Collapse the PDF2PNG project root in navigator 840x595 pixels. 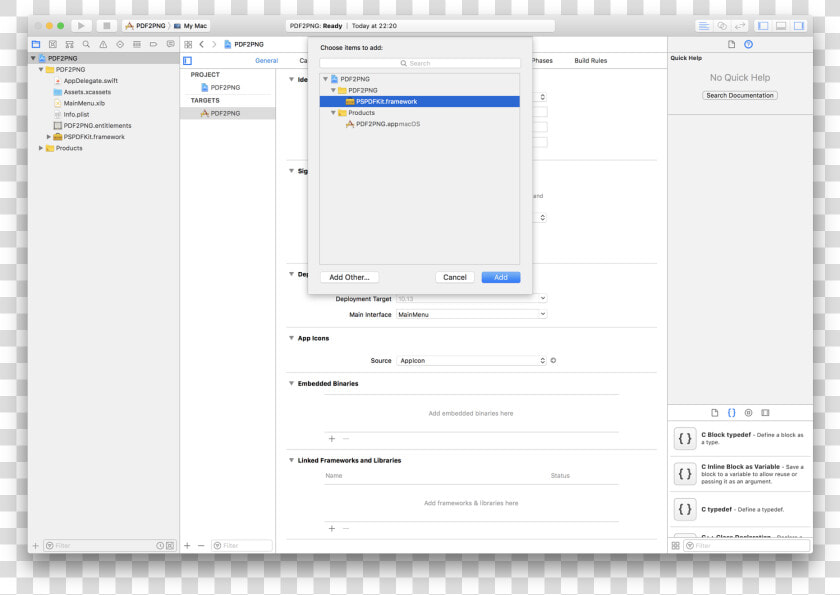[33, 58]
